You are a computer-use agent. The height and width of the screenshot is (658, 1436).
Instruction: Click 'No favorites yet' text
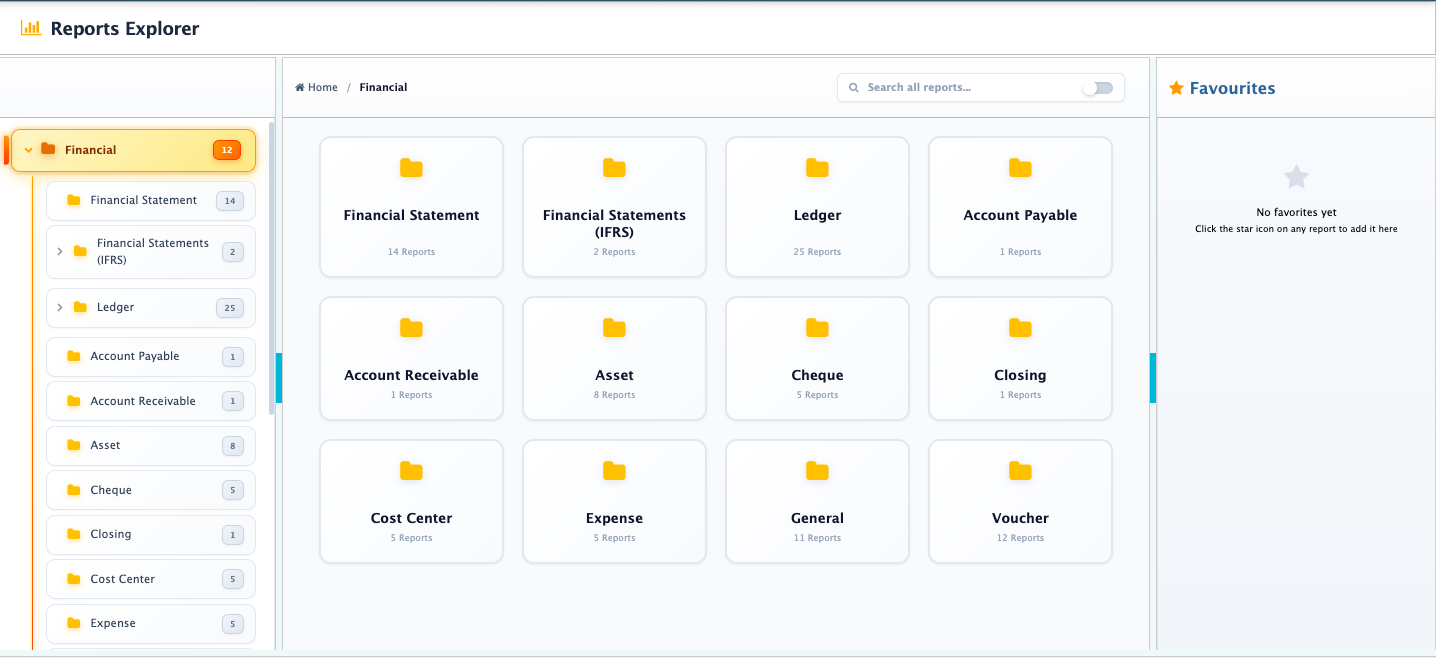pyautogui.click(x=1296, y=212)
